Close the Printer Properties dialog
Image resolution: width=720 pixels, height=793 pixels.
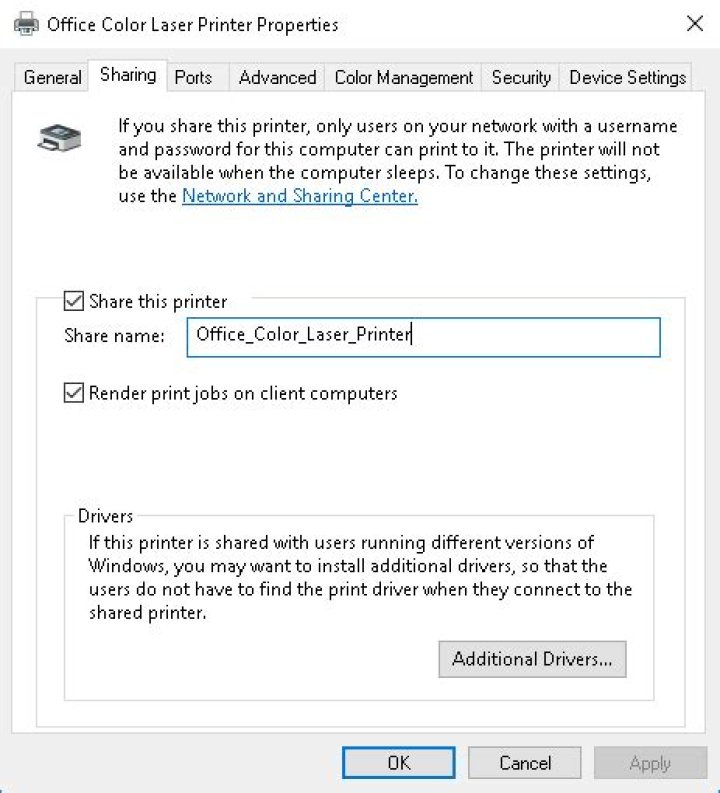coord(694,24)
